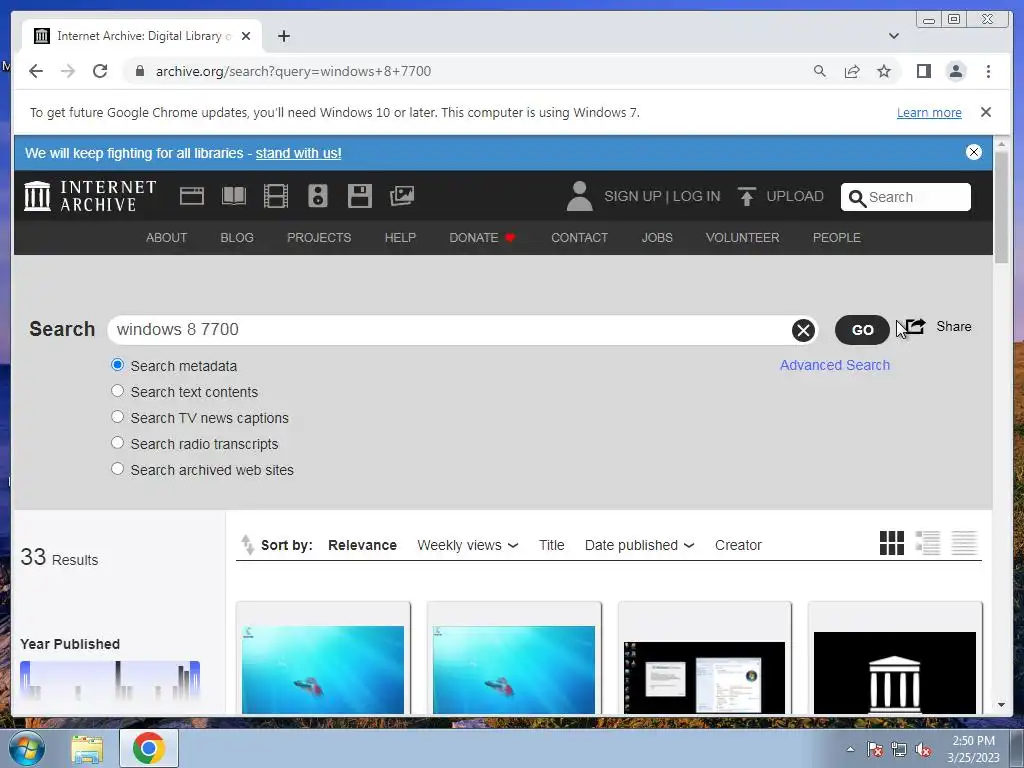1024x768 pixels.
Task: Open the BLOG menu item
Action: coord(237,238)
